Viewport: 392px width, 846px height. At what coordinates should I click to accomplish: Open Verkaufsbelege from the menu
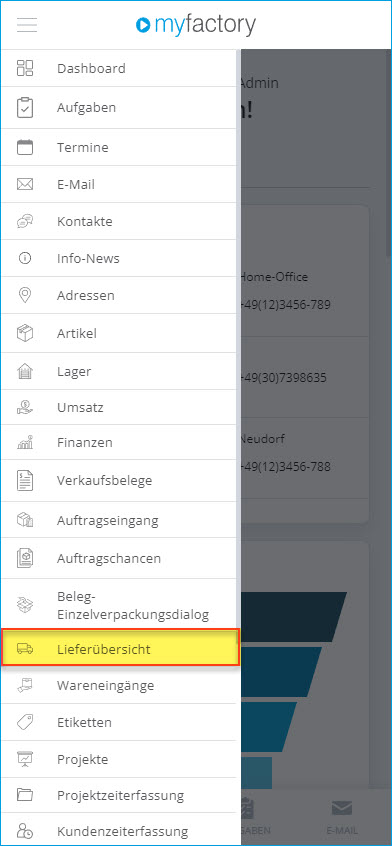(x=119, y=481)
